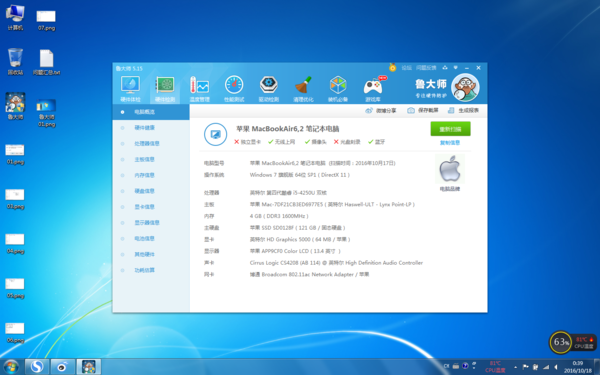Click the '4 GB ( DDR3 1600MHz )' memory value
The width and height of the screenshot is (600, 375).
click(x=279, y=216)
